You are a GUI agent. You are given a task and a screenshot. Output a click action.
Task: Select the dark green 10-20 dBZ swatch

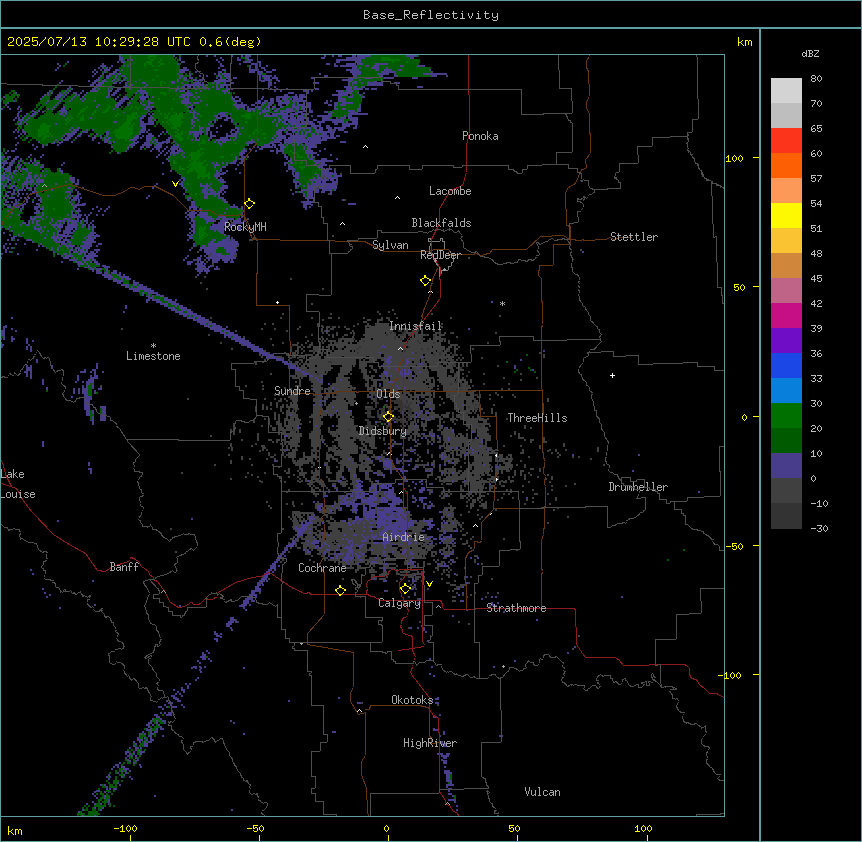786,441
